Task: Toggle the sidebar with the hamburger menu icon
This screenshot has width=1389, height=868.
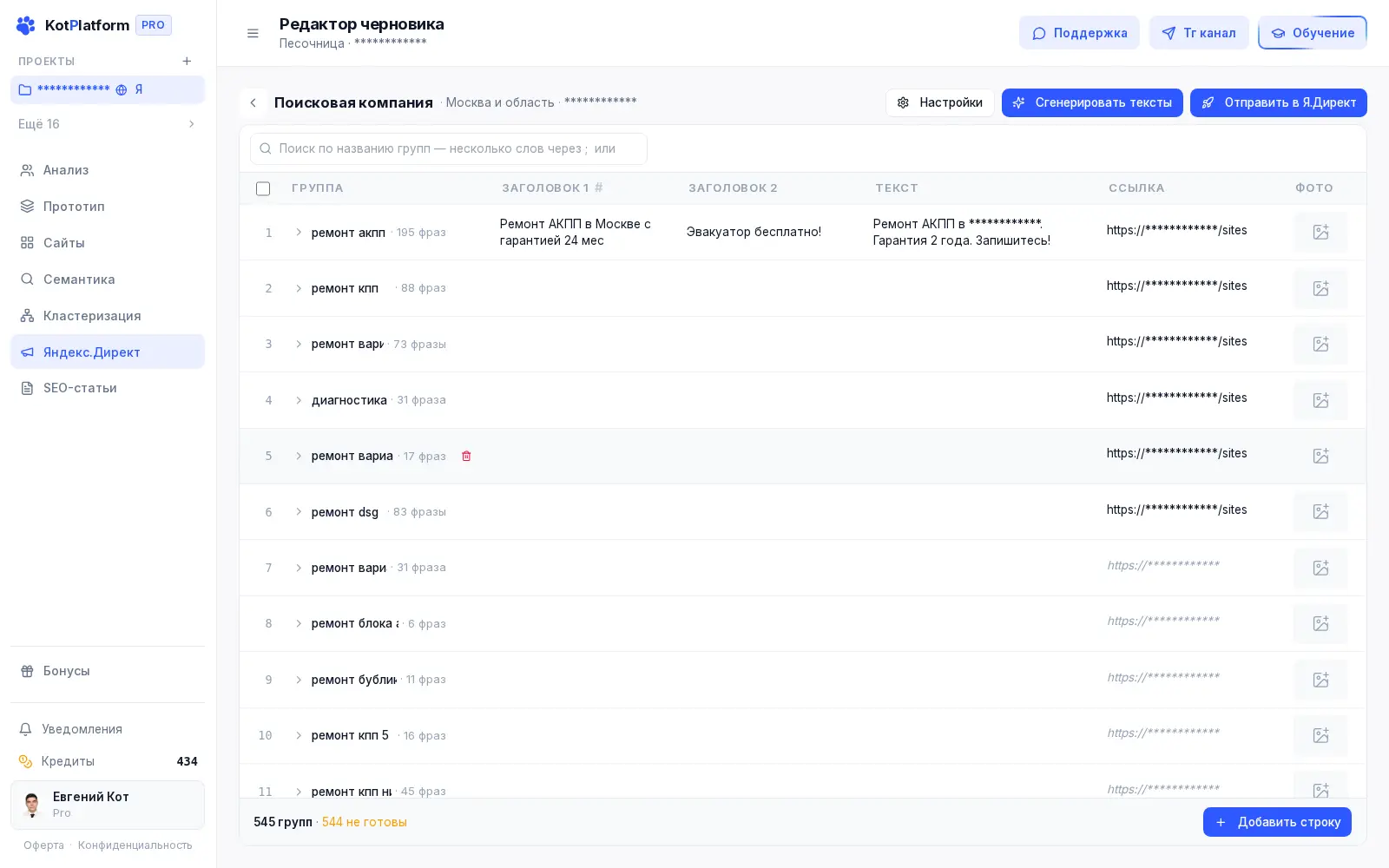Action: pyautogui.click(x=253, y=33)
